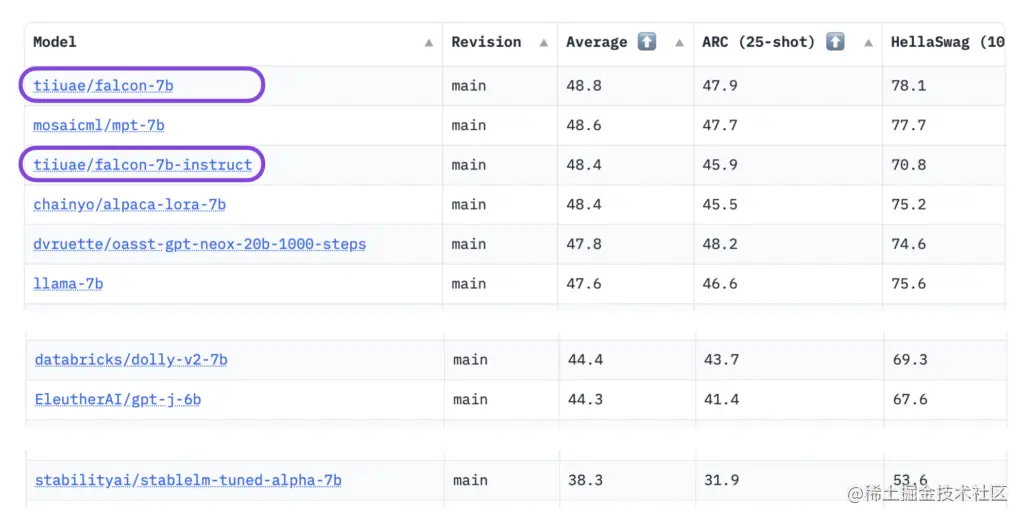Select the 74.6 HellaSwag cell for oasst-gpt-neox
This screenshot has height=520, width=1024.
point(944,244)
